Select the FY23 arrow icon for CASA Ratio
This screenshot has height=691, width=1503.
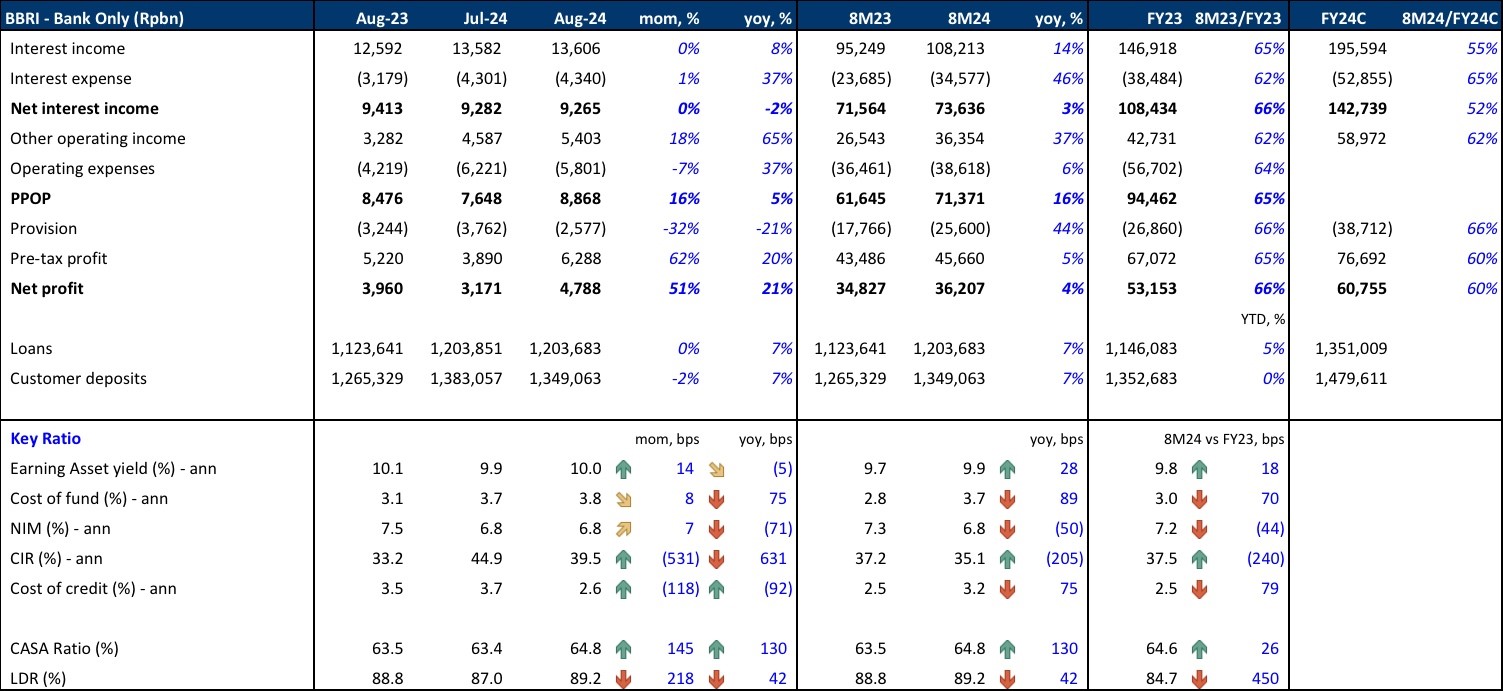coord(1200,648)
